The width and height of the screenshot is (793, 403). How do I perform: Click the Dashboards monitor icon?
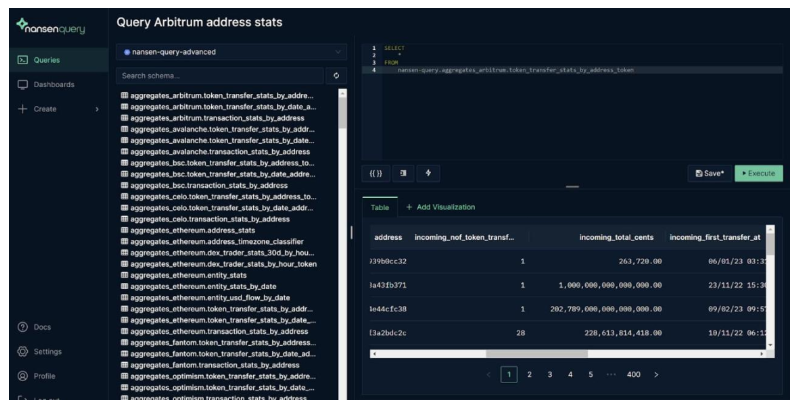click(22, 84)
